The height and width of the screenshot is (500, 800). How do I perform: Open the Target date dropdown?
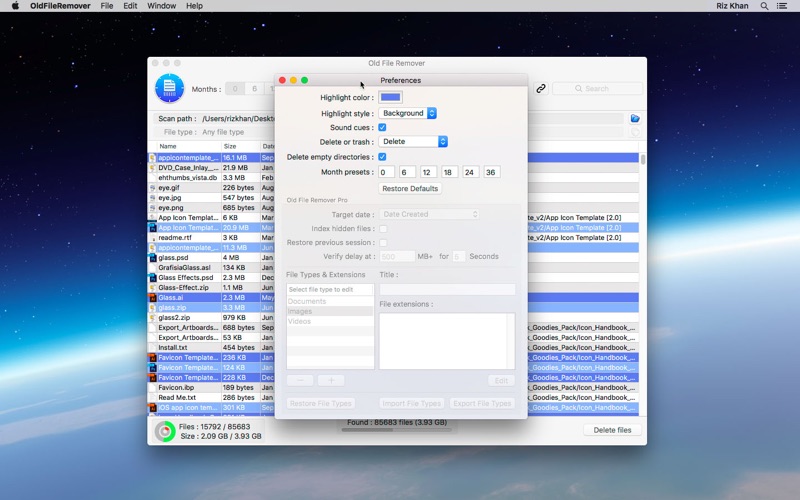point(429,214)
